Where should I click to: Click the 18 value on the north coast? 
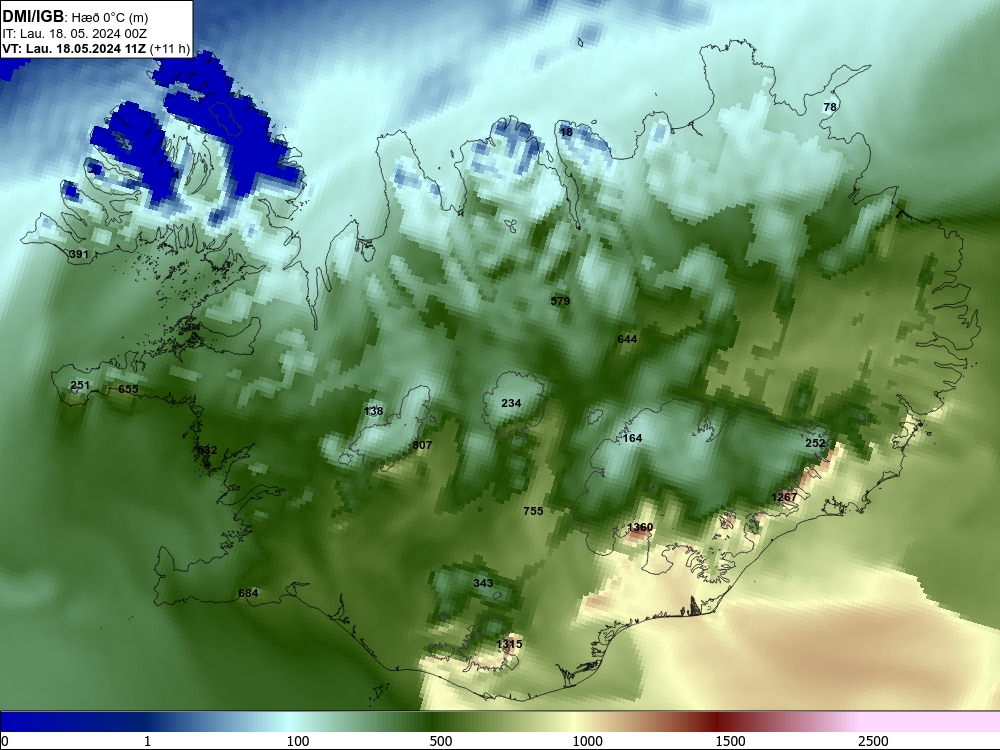coord(566,133)
